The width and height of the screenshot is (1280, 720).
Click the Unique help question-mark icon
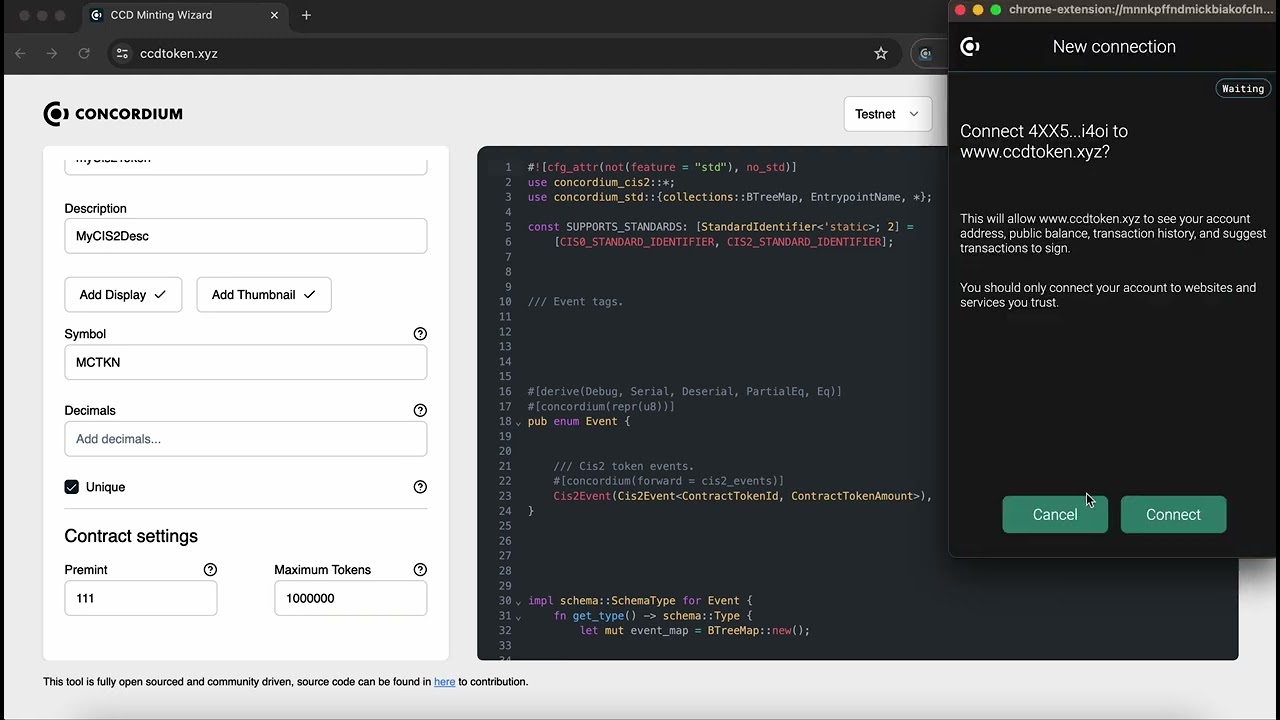(x=420, y=487)
